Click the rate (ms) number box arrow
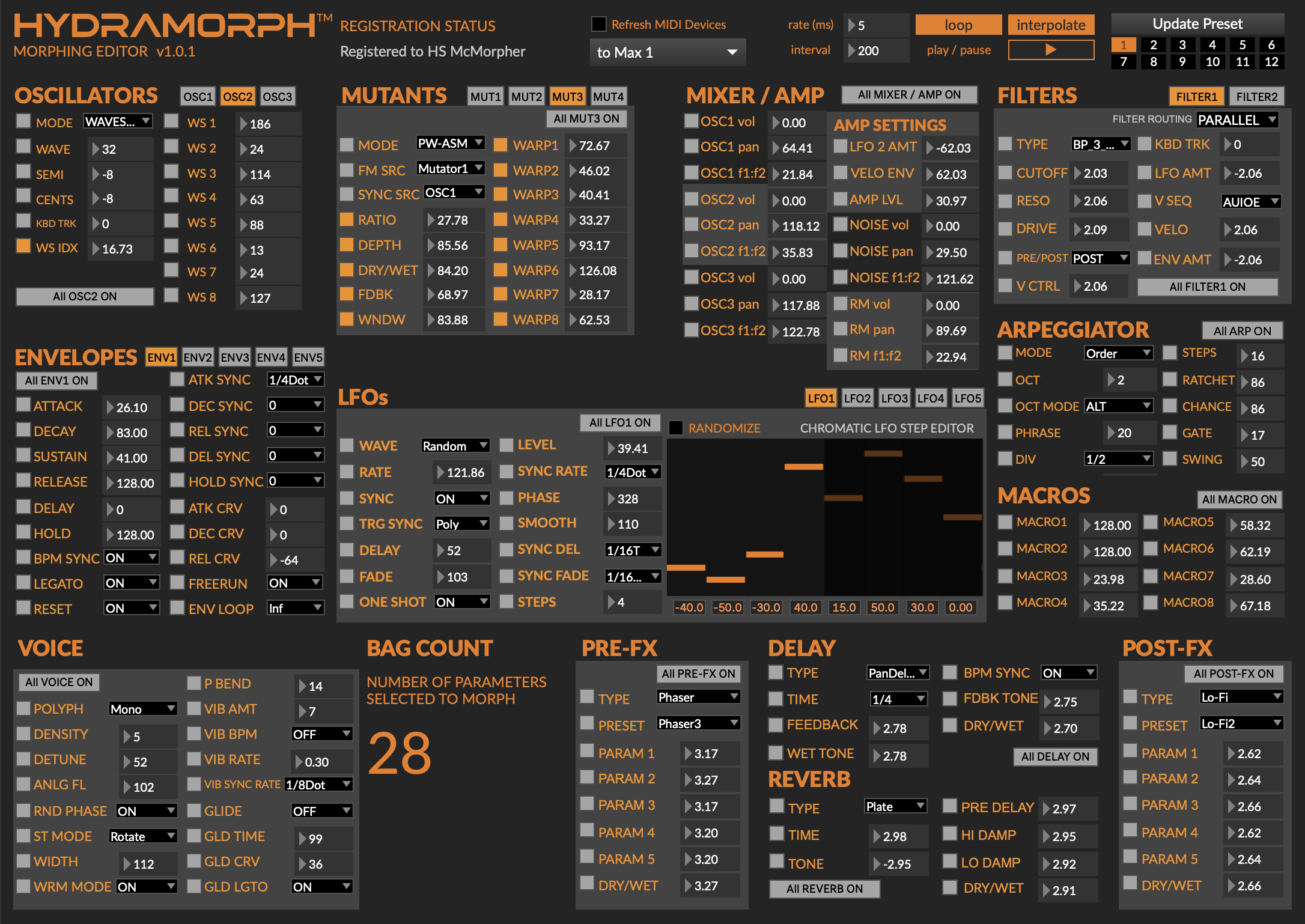1305x924 pixels. pos(852,25)
